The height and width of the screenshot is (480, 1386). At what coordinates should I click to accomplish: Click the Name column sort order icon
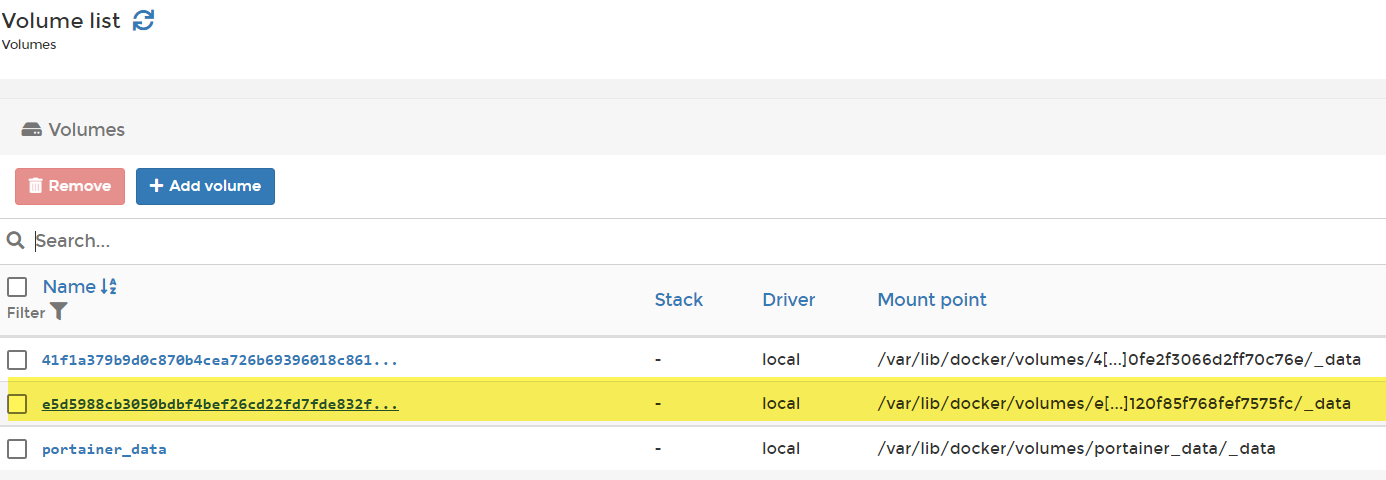tap(109, 287)
